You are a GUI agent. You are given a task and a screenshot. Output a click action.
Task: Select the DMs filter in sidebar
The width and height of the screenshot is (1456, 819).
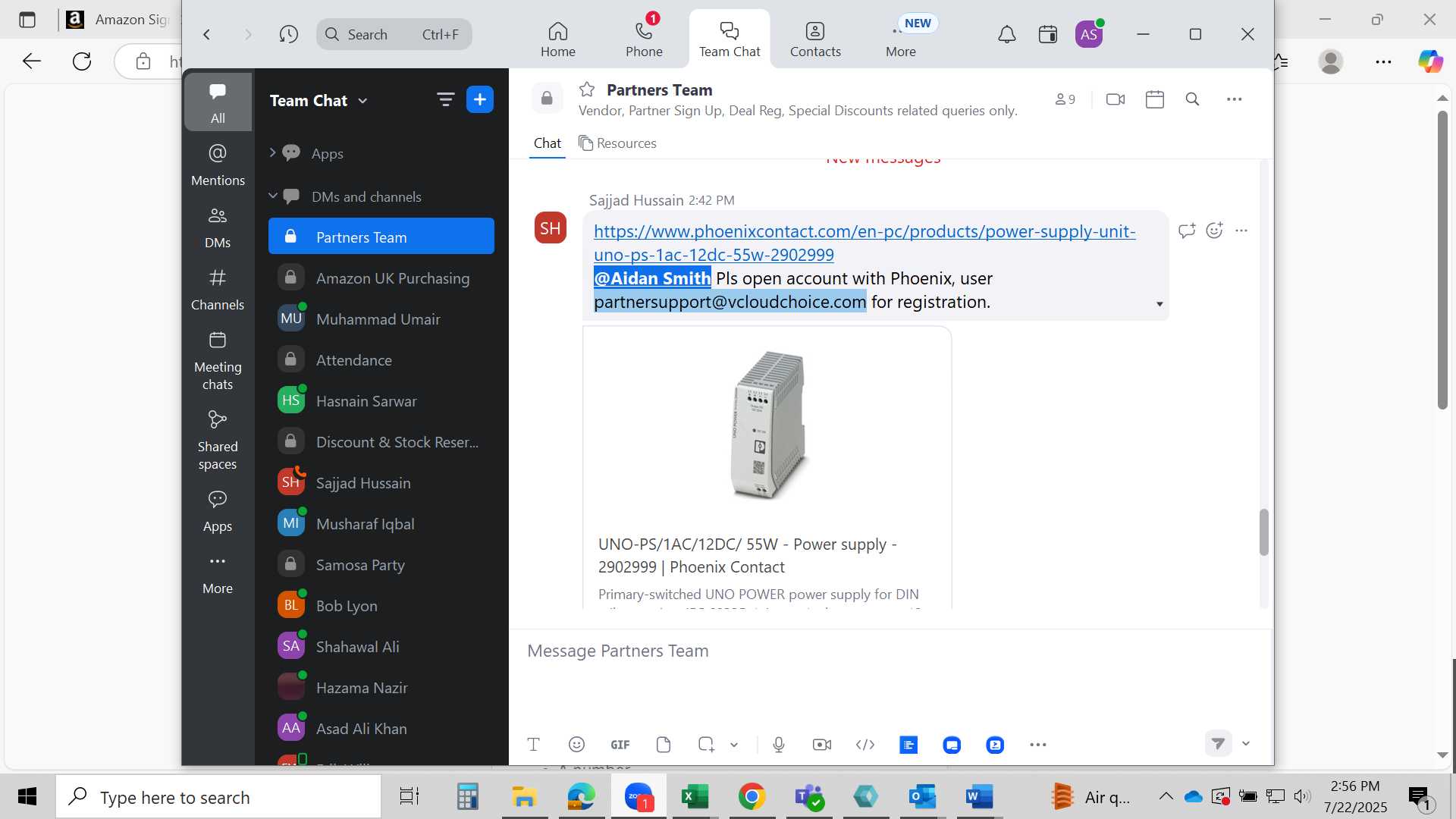218,227
